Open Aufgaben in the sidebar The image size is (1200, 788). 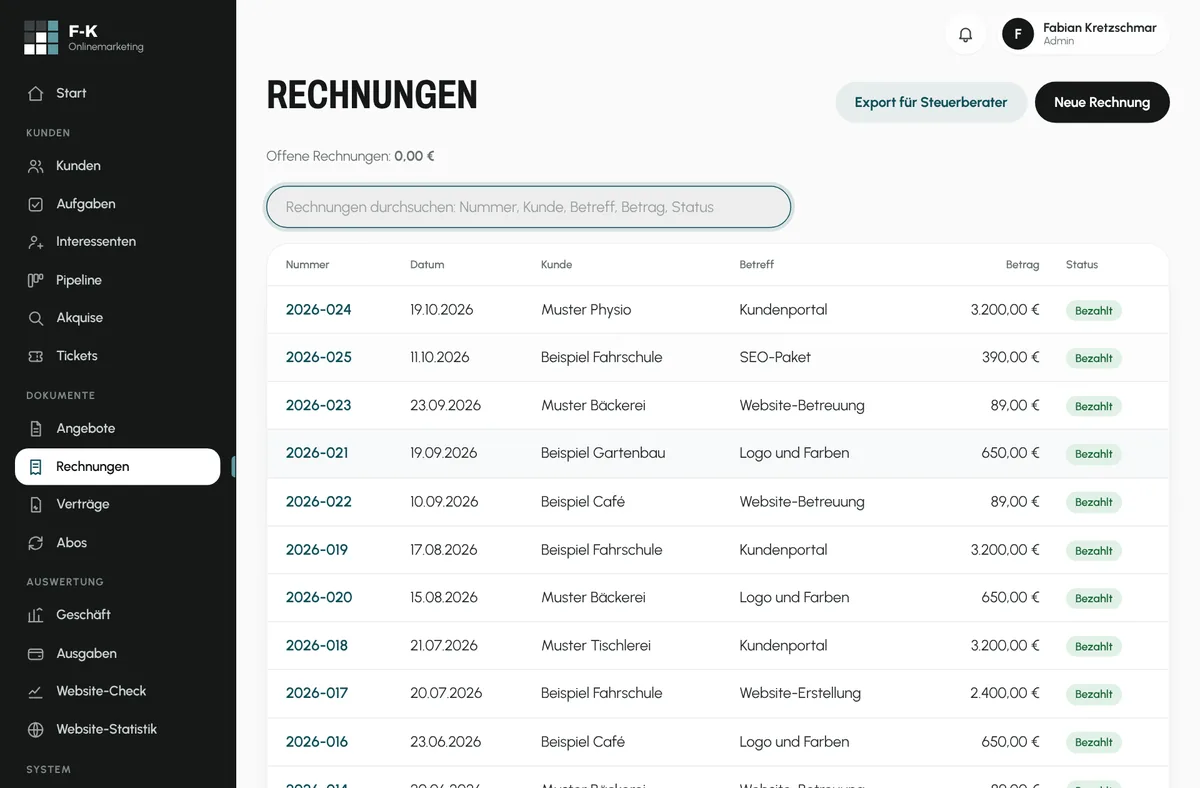(x=118, y=204)
